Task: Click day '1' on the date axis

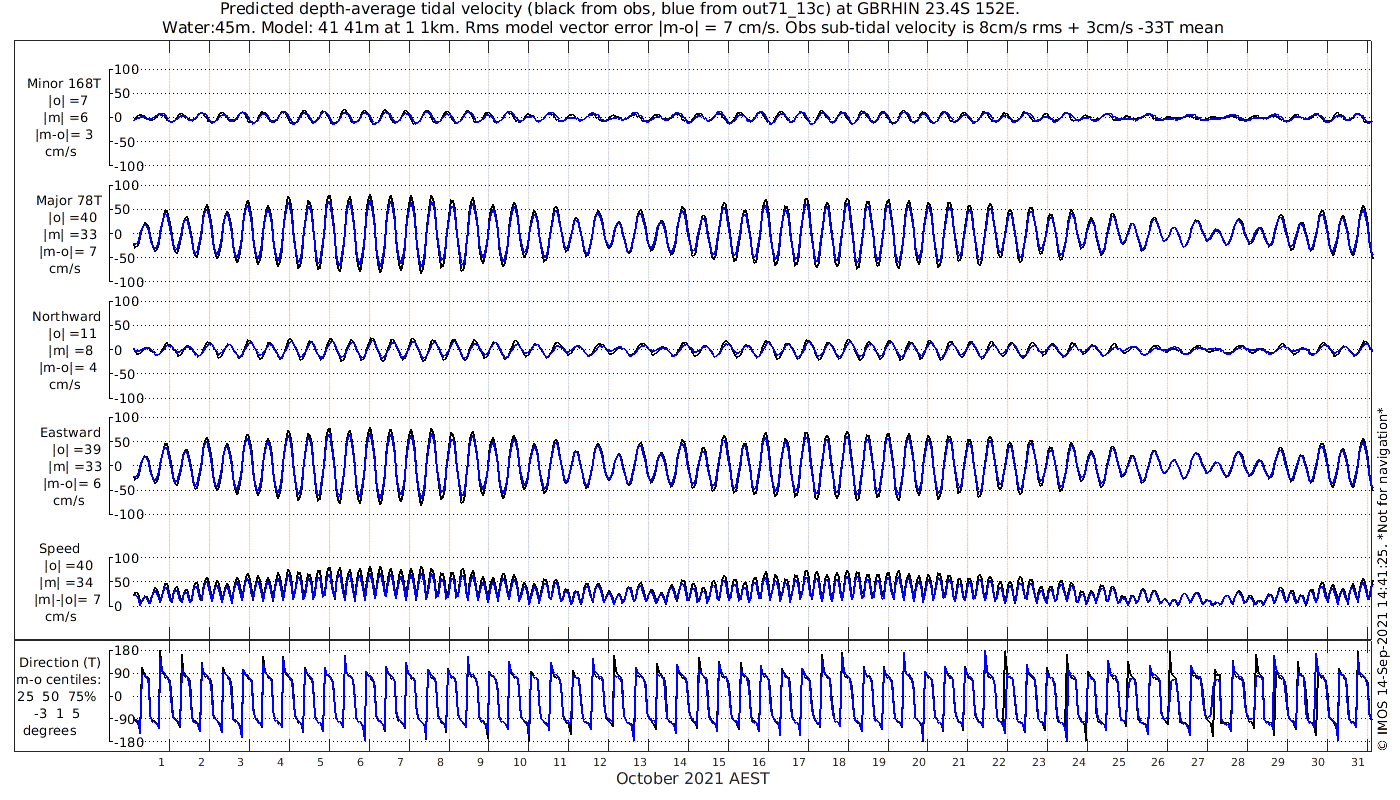Action: pyautogui.click(x=160, y=761)
